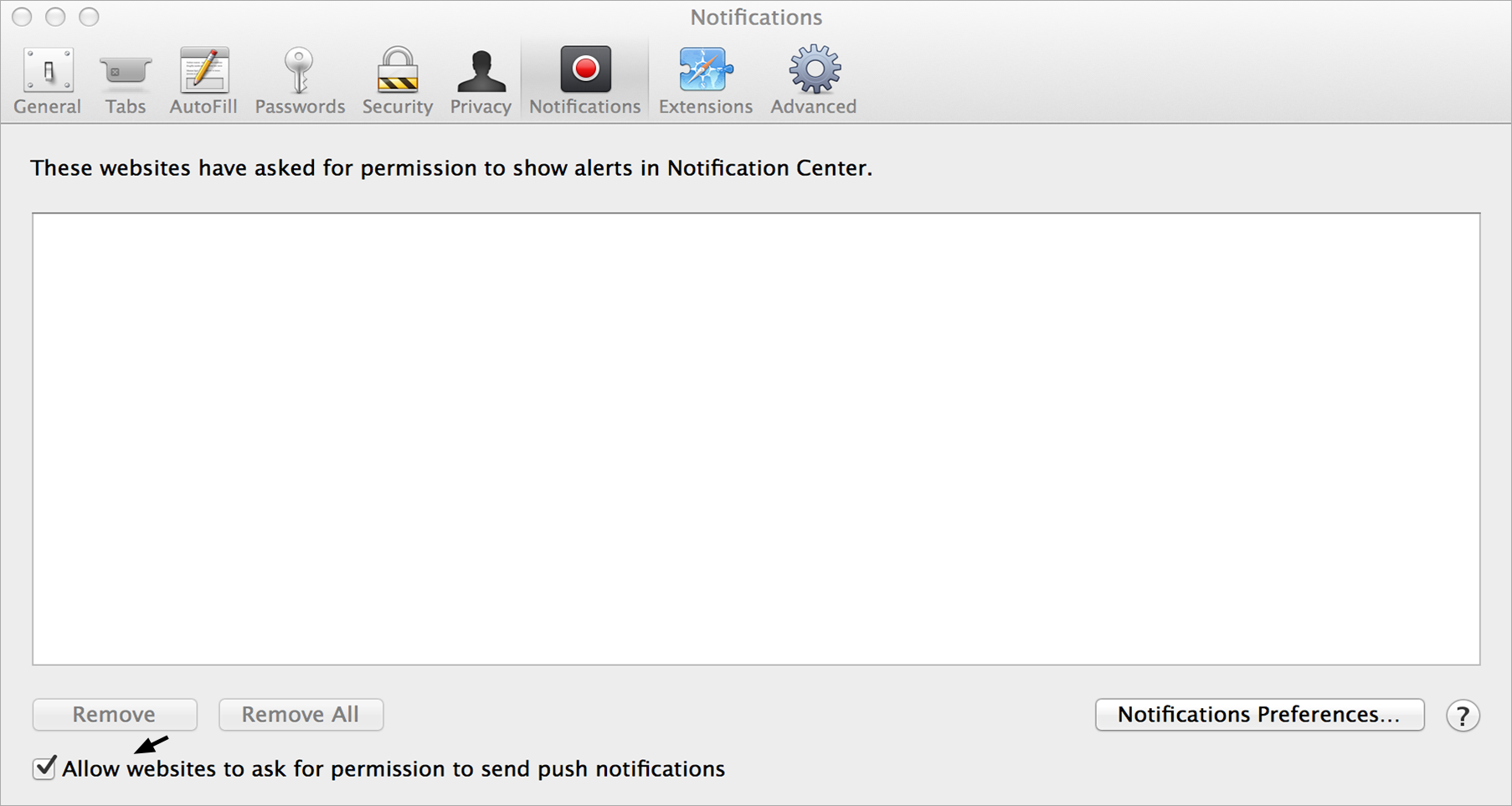Click the Advanced tab label text
The width and height of the screenshot is (1512, 806).
pyautogui.click(x=814, y=107)
